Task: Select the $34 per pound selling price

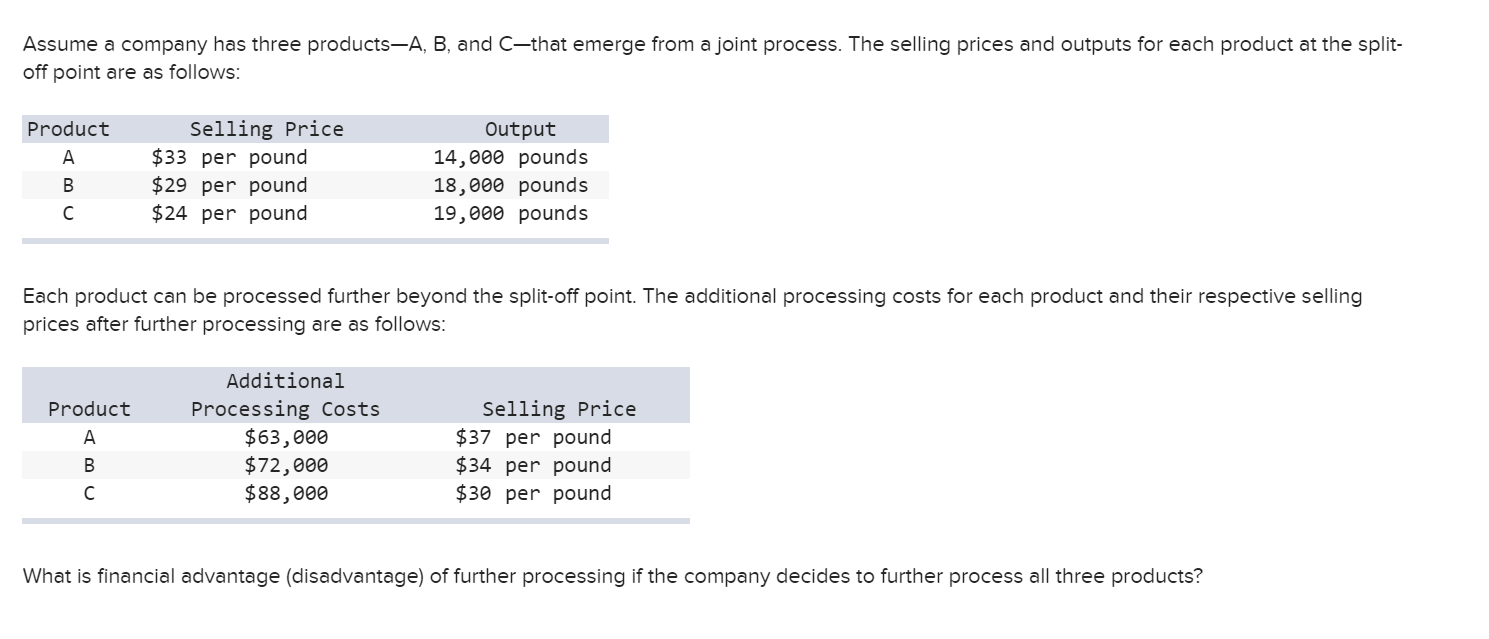Action: pos(533,465)
